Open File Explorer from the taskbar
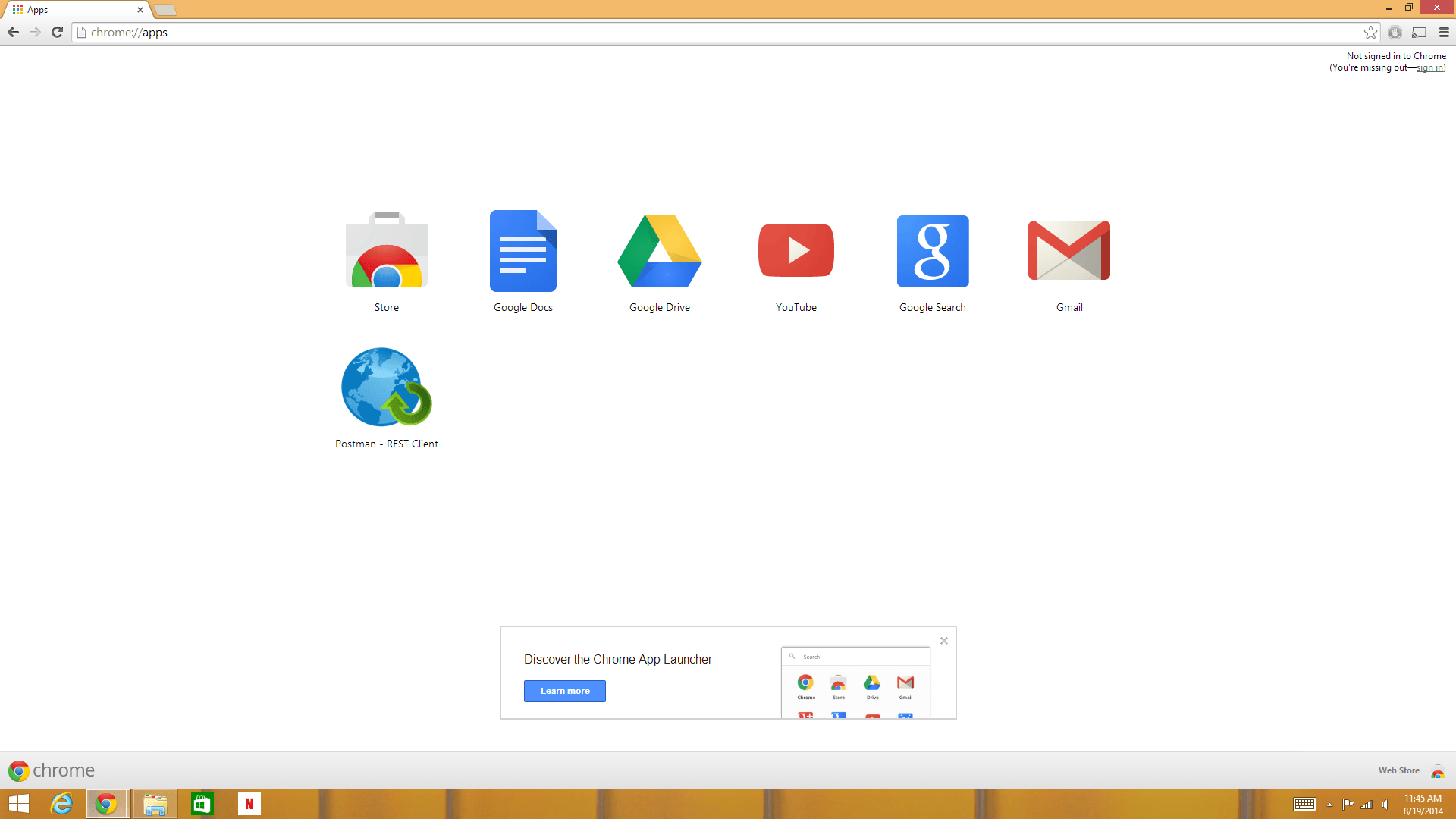This screenshot has width=1456, height=819. [155, 804]
